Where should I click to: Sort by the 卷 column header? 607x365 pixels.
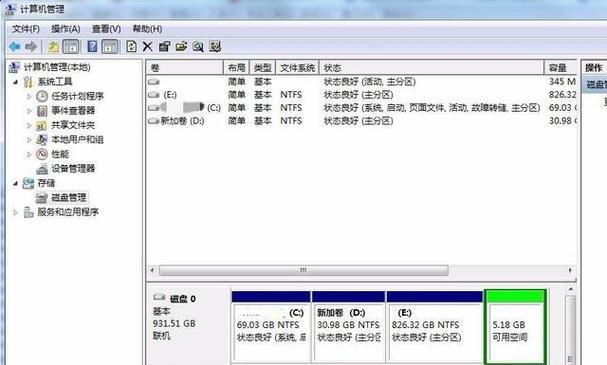185,68
